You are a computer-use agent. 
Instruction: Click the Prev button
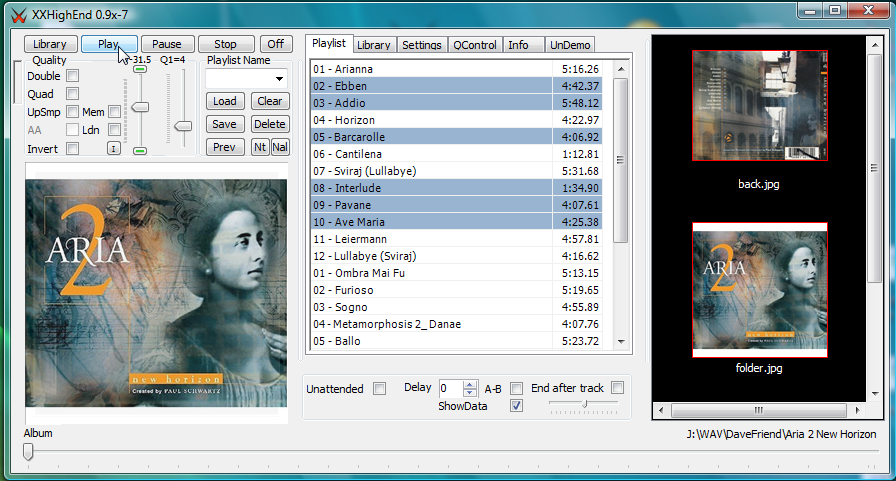pyautogui.click(x=225, y=147)
